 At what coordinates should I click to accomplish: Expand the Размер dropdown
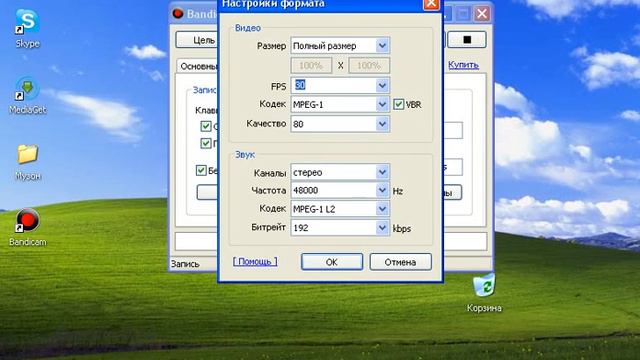[382, 46]
